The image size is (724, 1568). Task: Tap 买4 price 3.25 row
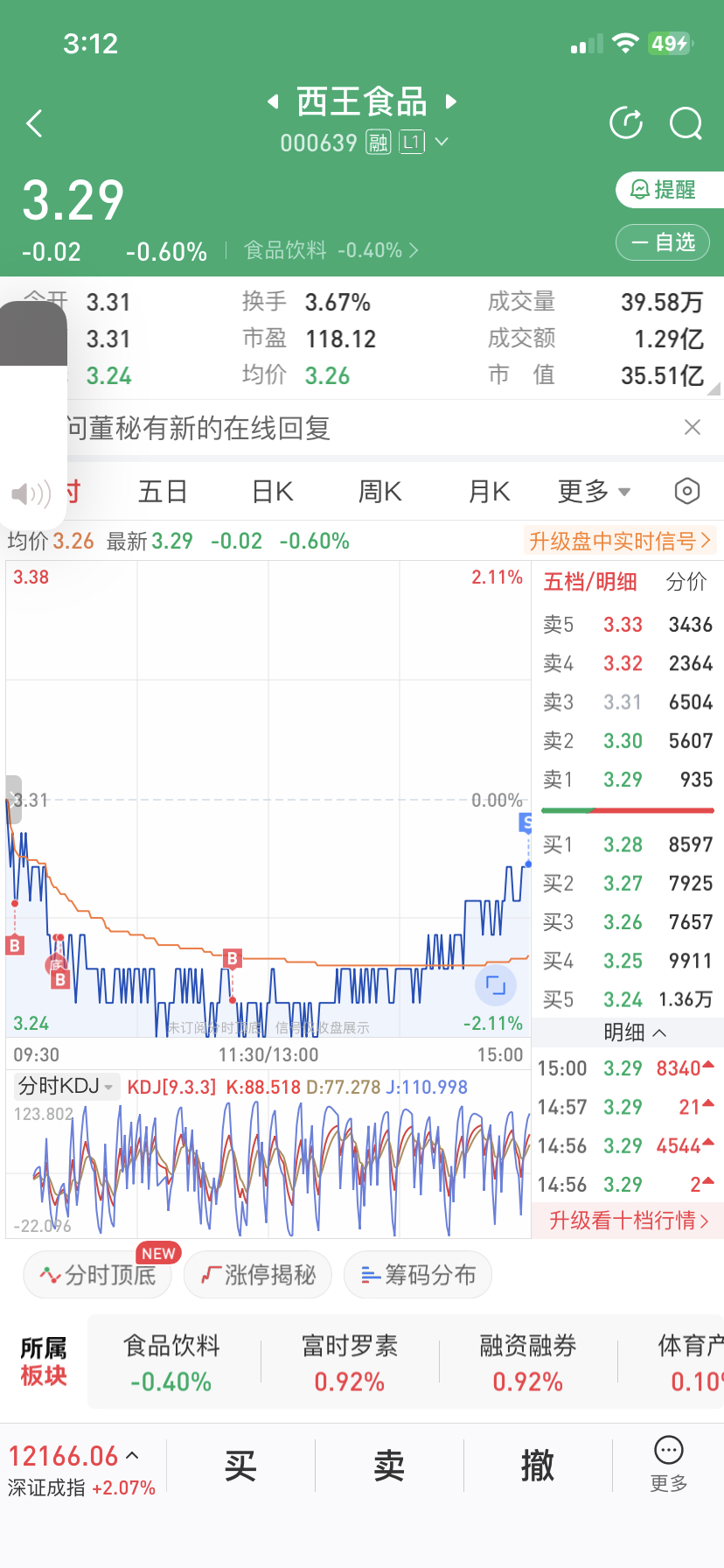(628, 961)
